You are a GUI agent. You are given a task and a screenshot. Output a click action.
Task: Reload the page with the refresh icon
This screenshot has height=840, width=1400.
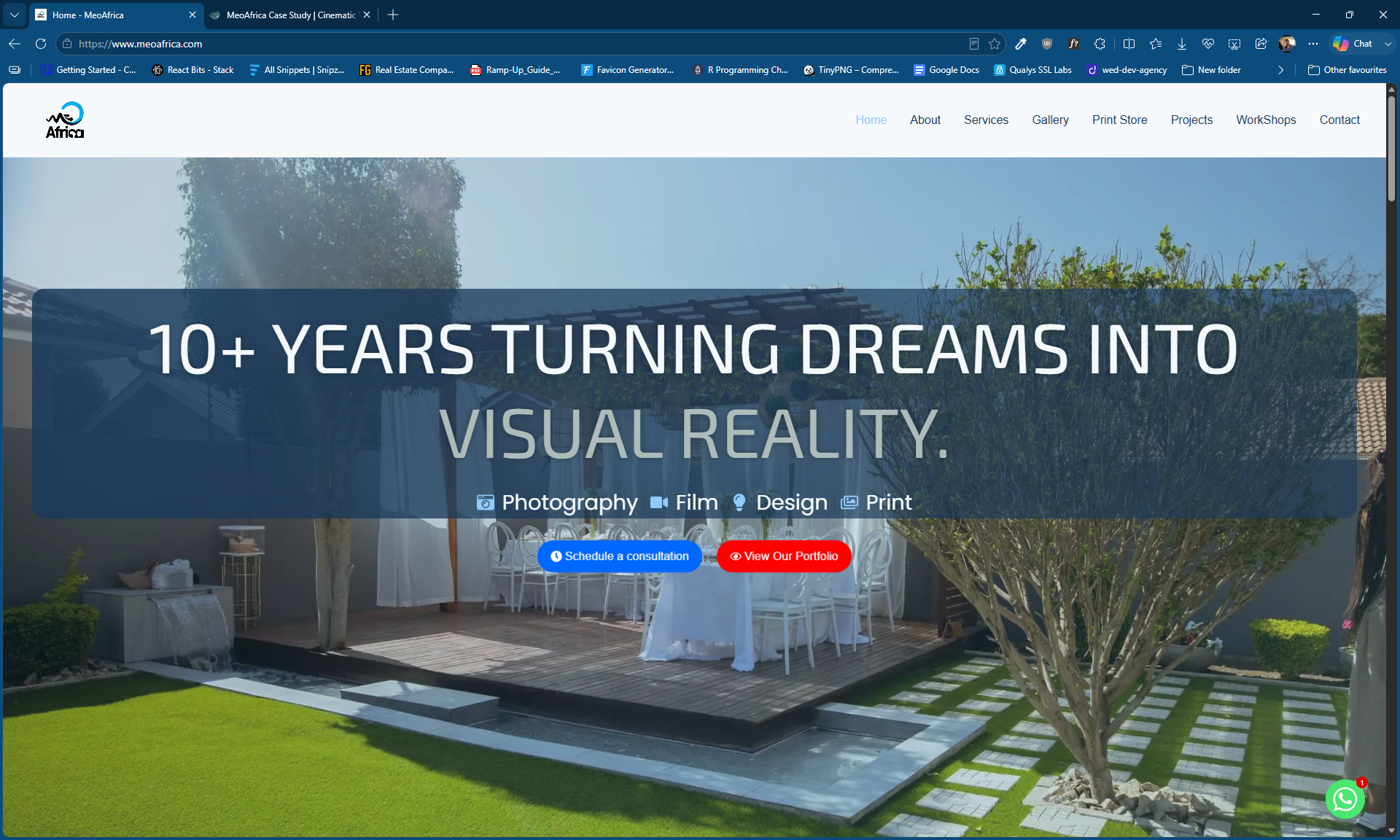tap(41, 44)
